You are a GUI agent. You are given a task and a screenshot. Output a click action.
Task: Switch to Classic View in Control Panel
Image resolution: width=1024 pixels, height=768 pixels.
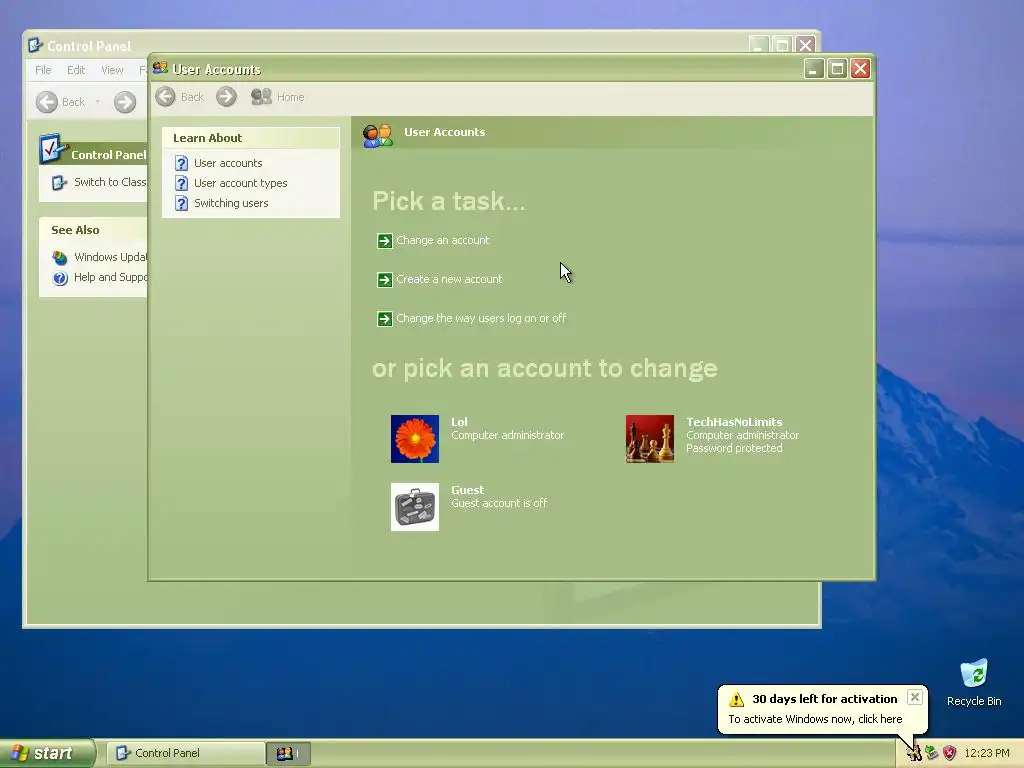point(110,182)
